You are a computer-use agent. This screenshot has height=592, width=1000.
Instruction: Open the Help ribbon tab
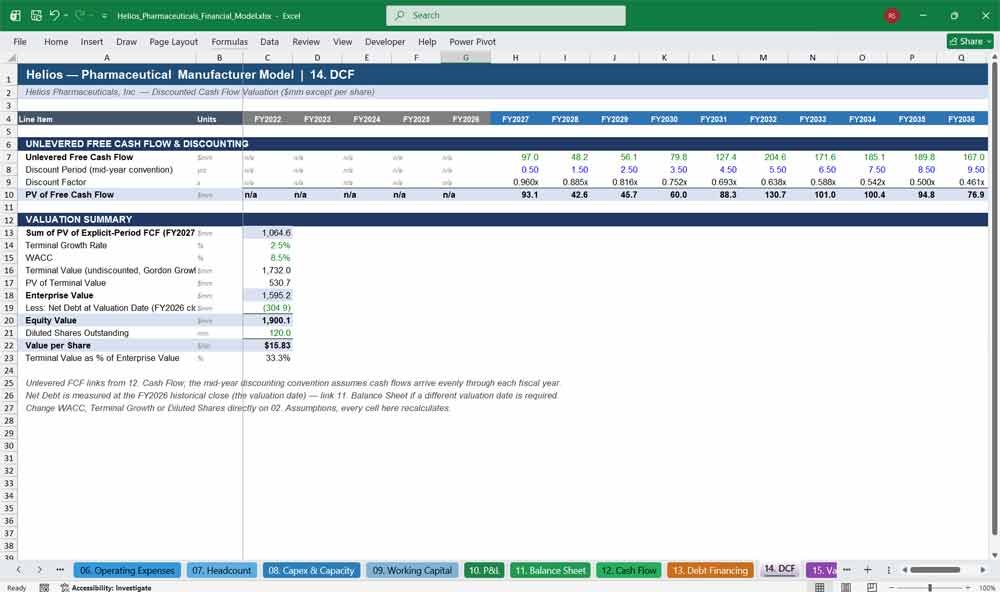tap(427, 41)
